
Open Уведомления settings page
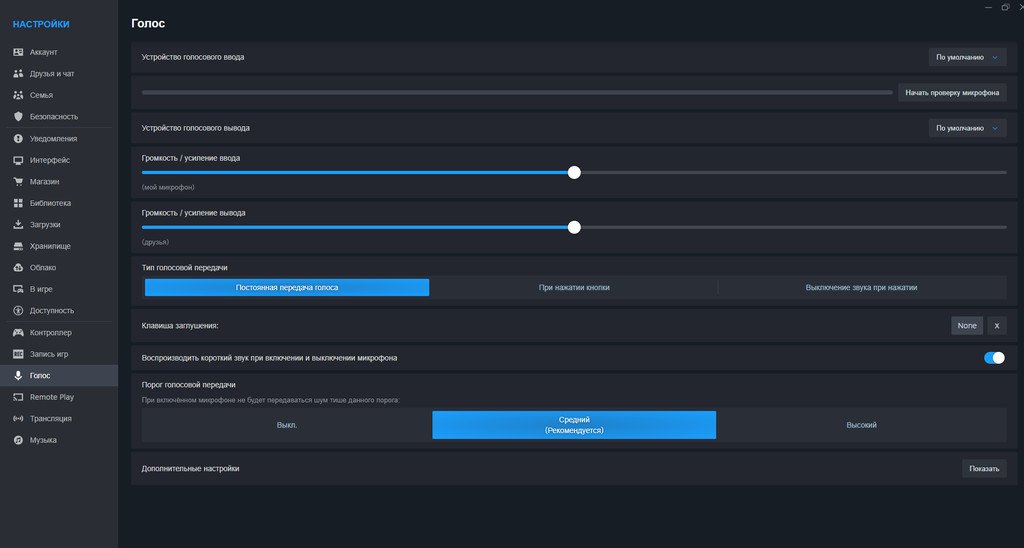pyautogui.click(x=59, y=138)
